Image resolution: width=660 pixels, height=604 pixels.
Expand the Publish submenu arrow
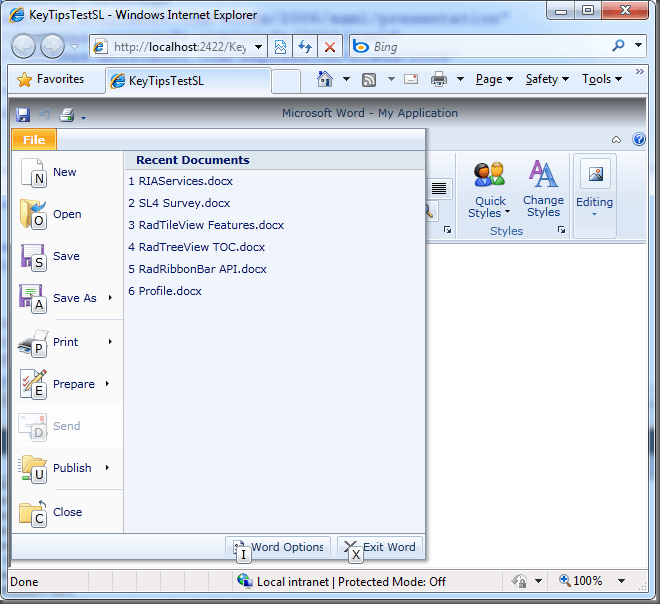[108, 467]
